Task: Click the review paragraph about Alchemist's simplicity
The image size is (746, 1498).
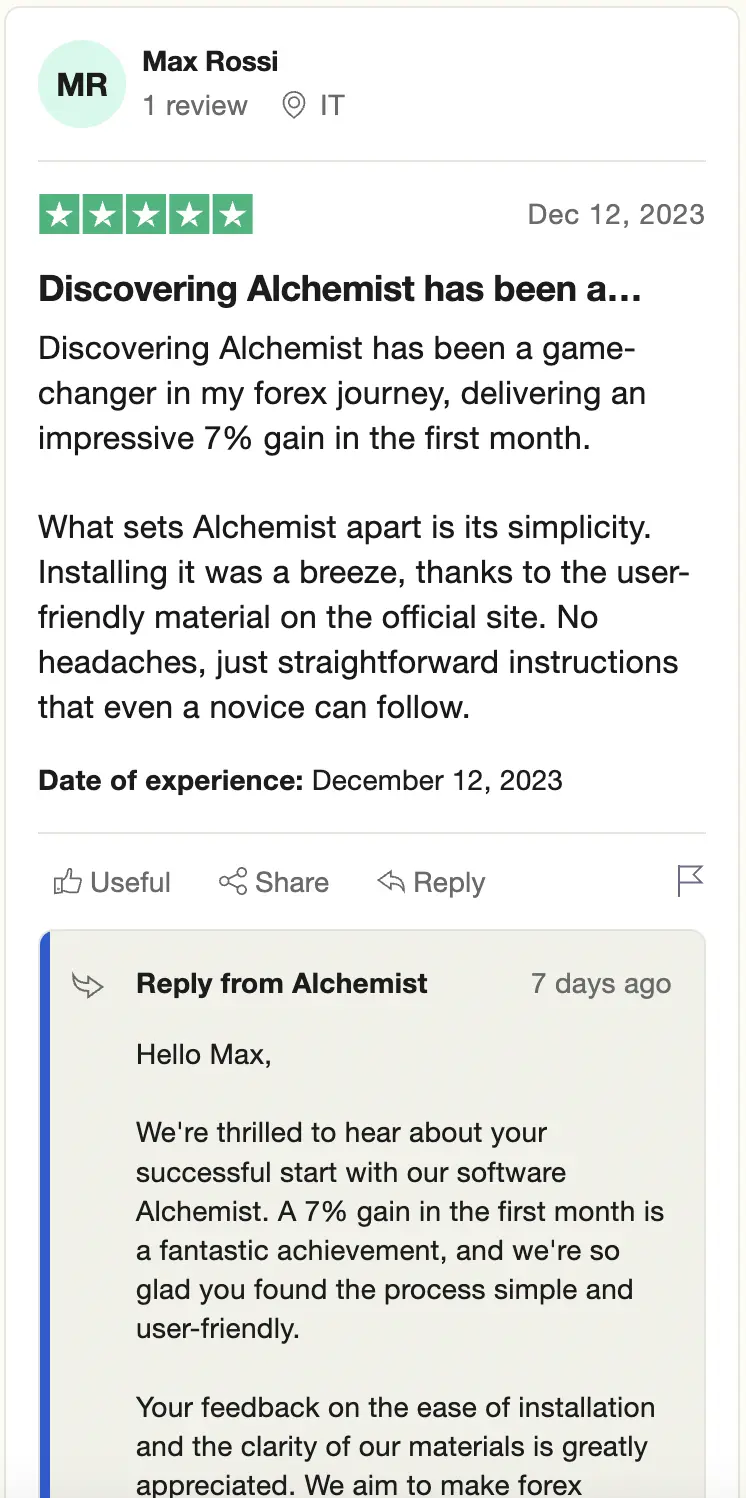Action: click(358, 616)
